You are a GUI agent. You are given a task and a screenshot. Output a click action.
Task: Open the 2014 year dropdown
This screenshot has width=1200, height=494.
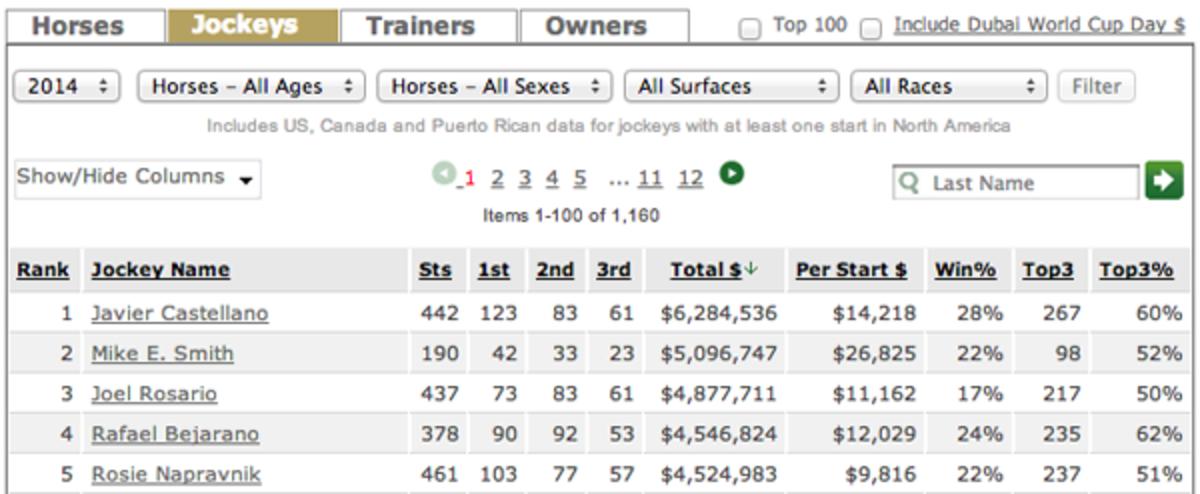(x=67, y=87)
